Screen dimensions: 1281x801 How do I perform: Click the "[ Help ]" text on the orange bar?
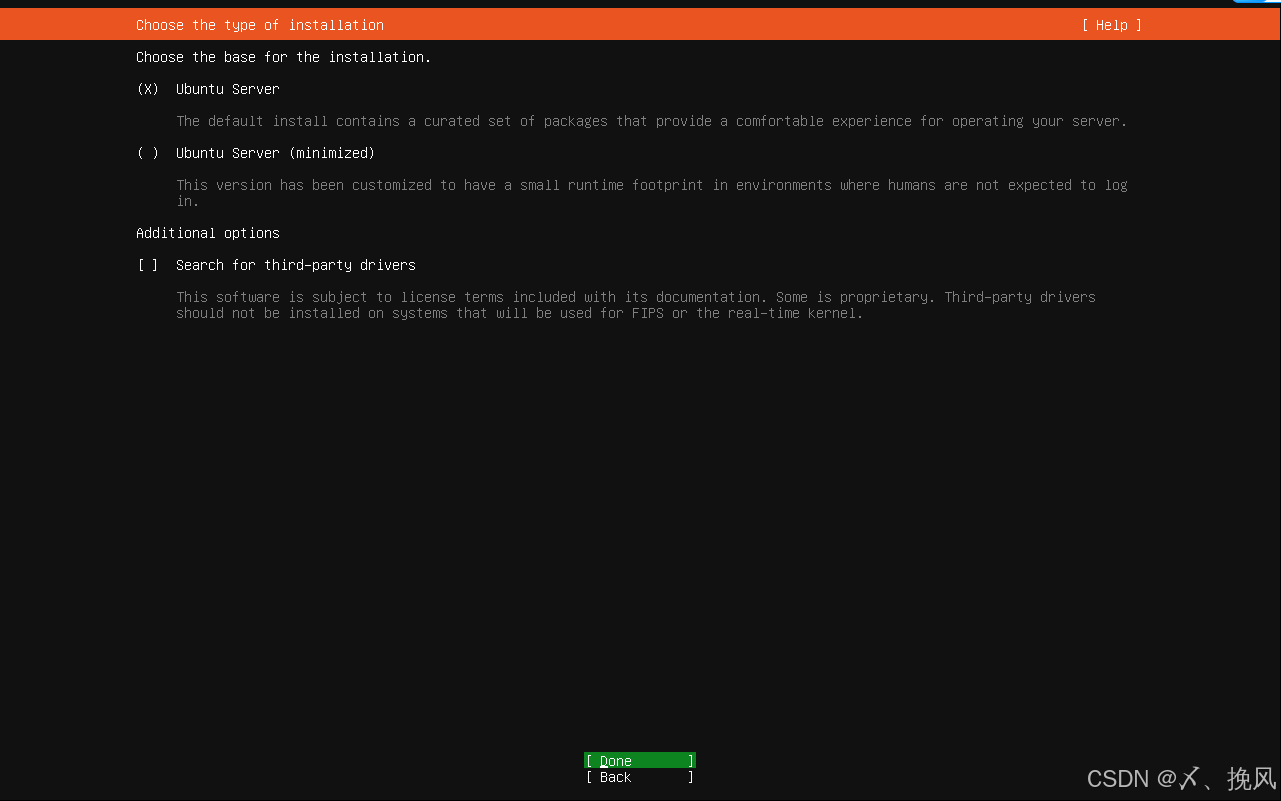pos(1110,25)
